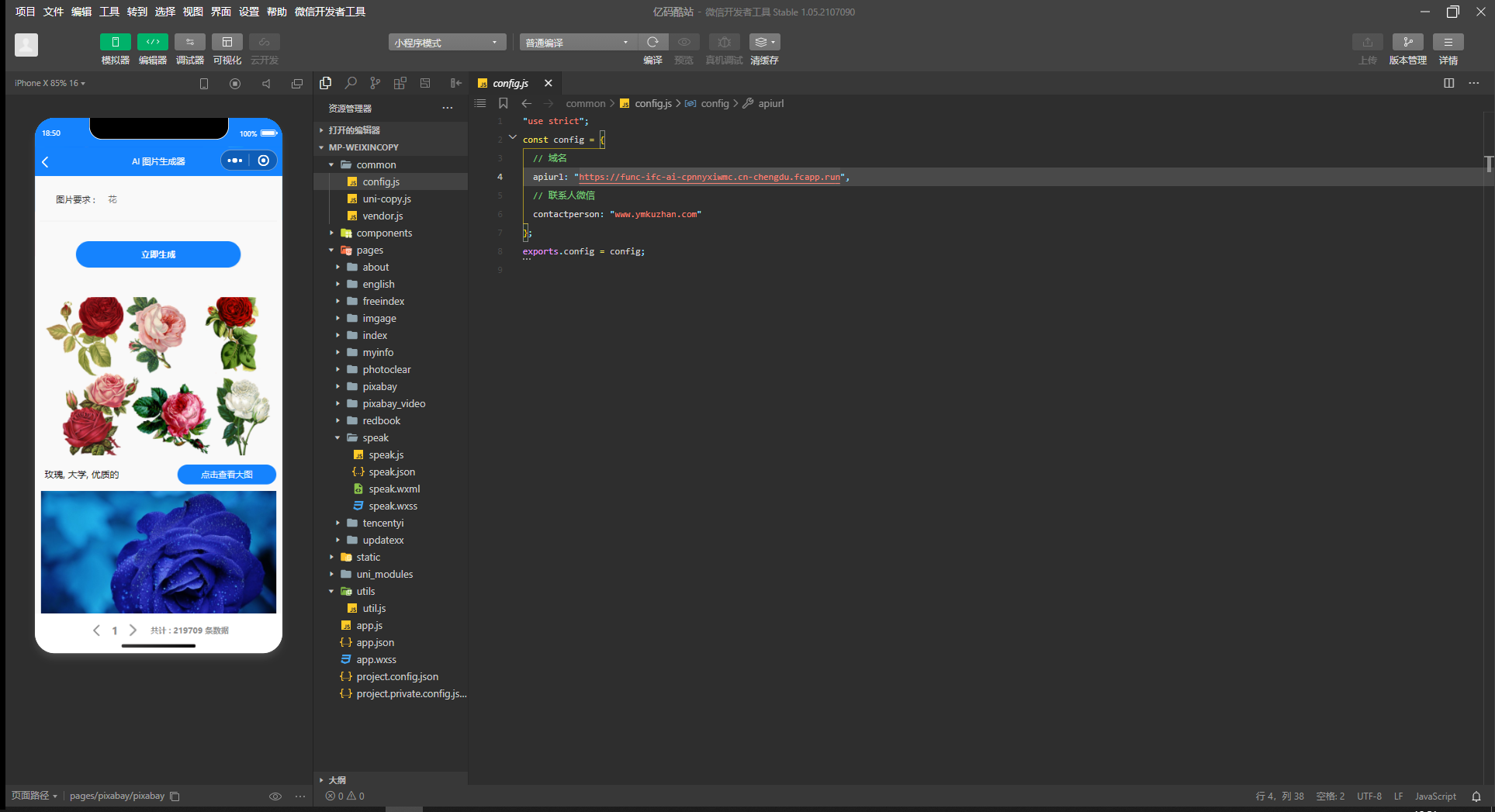Image resolution: width=1495 pixels, height=812 pixels.
Task: Click the Compile refresh icon
Action: (652, 42)
